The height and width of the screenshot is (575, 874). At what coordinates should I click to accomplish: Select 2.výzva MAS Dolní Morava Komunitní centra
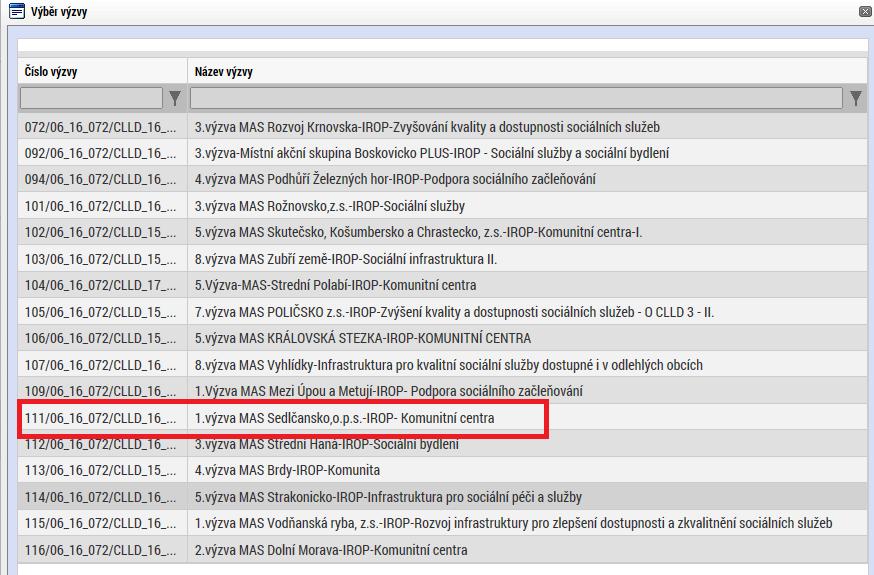click(x=331, y=550)
